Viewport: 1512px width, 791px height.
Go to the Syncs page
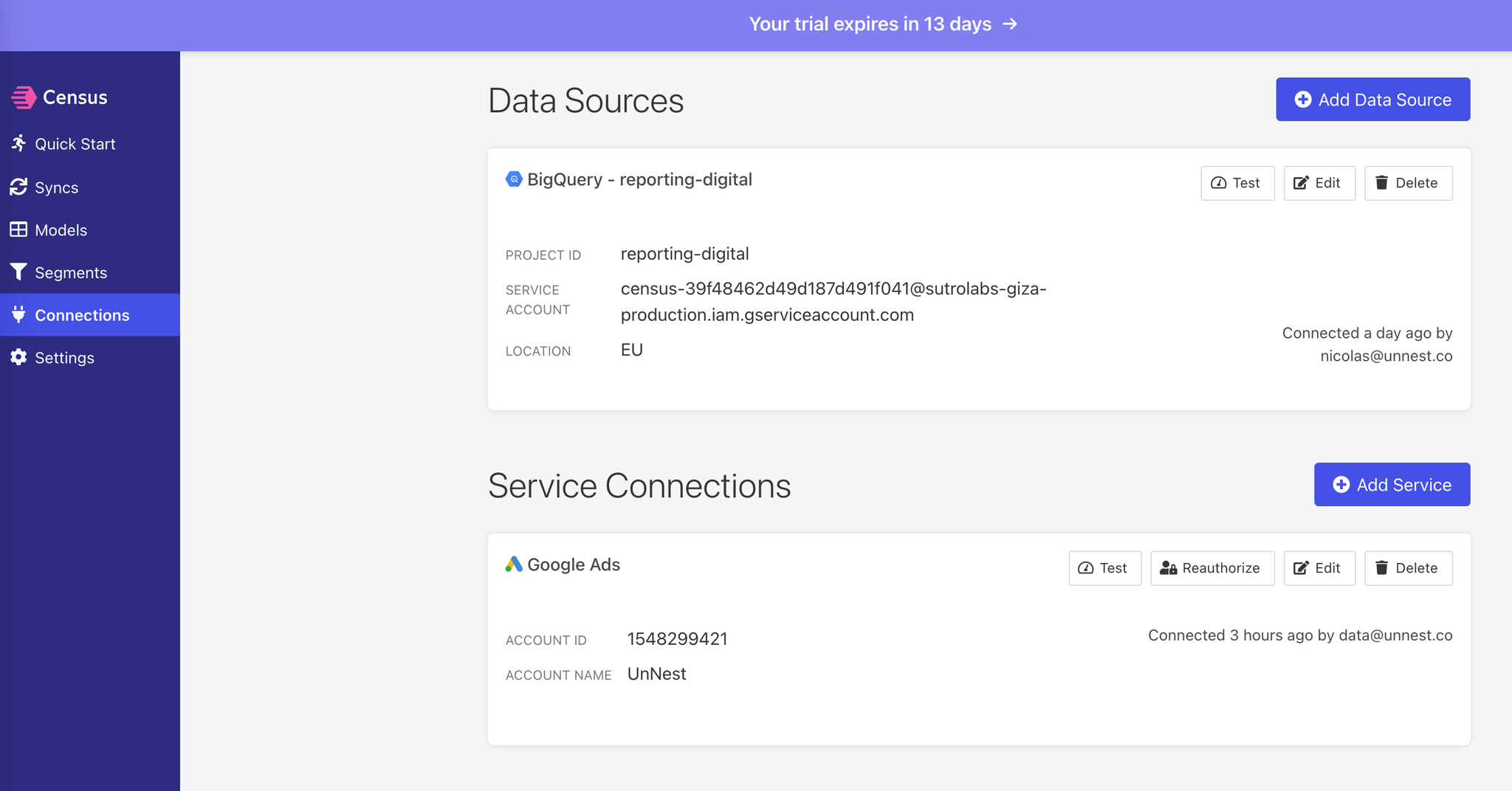tap(90, 187)
